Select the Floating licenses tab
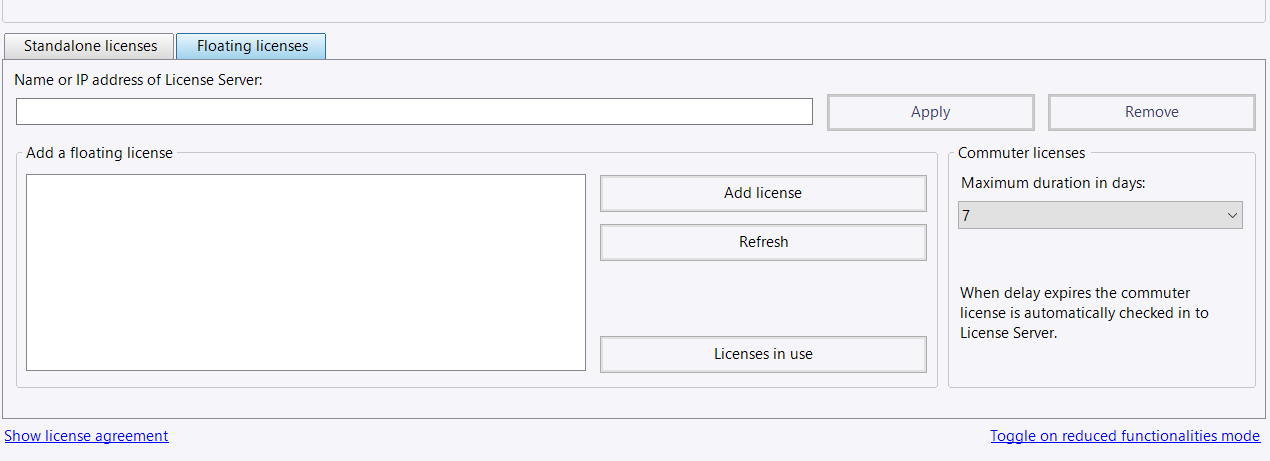The width and height of the screenshot is (1270, 461). (x=251, y=46)
